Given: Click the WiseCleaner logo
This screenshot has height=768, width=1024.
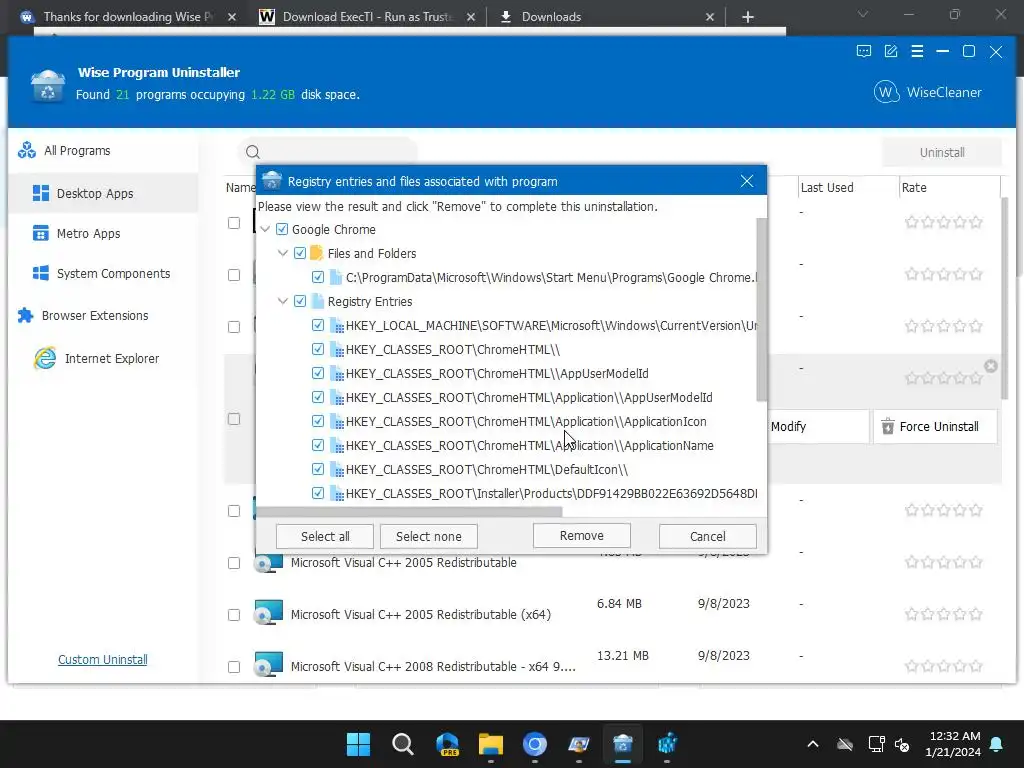Looking at the screenshot, I should (x=927, y=92).
